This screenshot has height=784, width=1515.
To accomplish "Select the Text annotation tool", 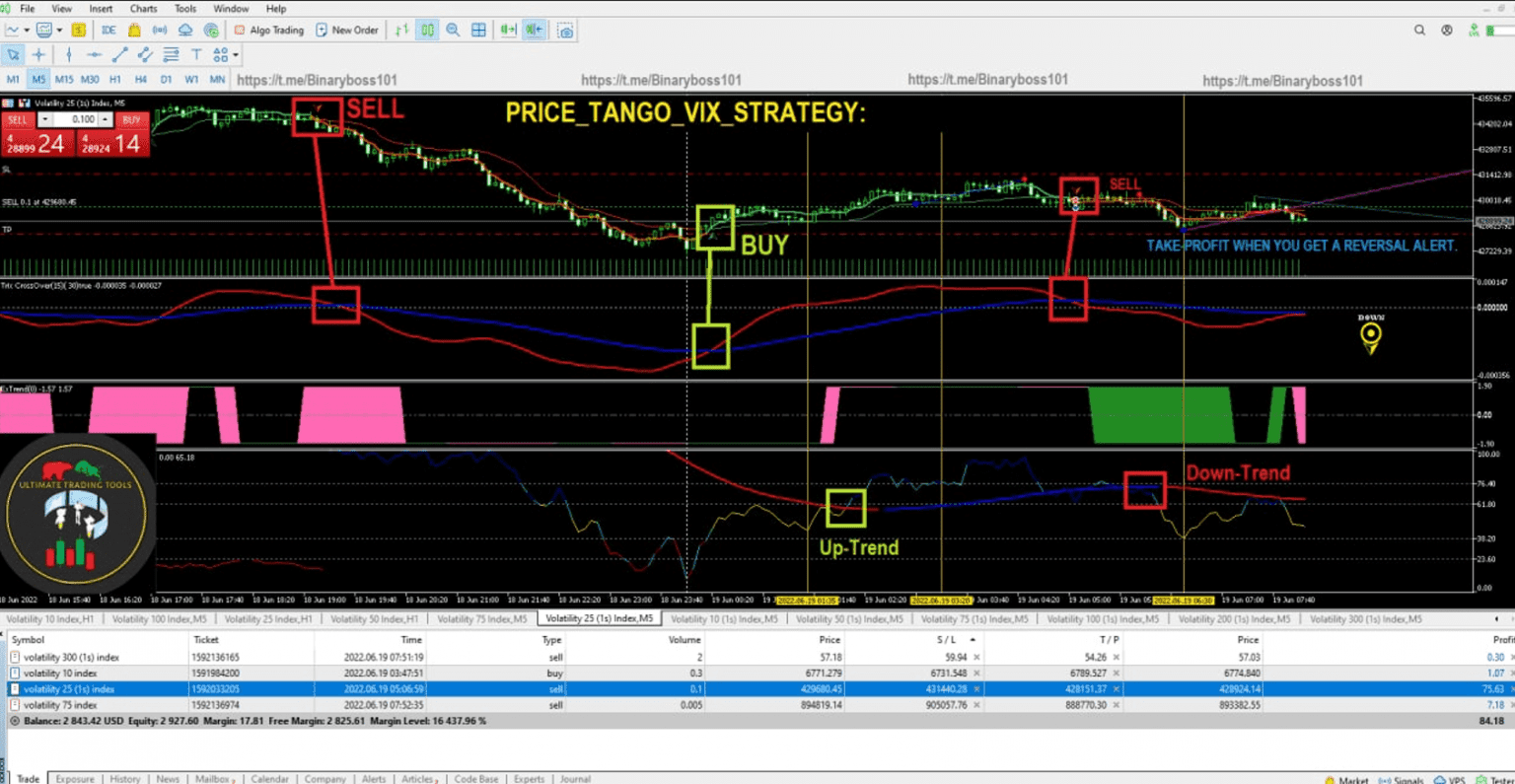I will (194, 56).
